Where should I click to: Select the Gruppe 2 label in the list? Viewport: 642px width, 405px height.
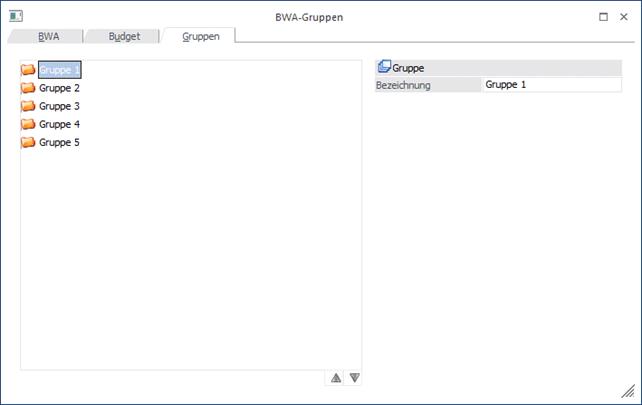(x=59, y=88)
